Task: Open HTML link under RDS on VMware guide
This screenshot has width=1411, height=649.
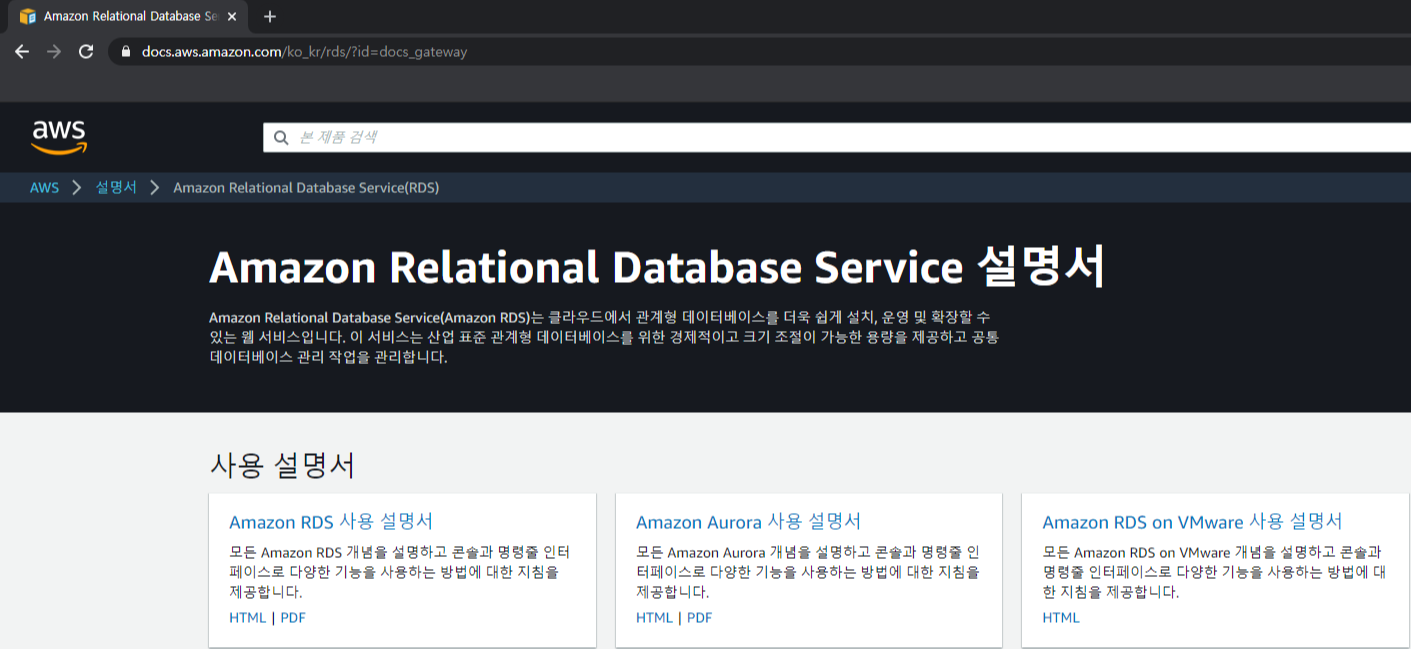Action: point(1061,618)
